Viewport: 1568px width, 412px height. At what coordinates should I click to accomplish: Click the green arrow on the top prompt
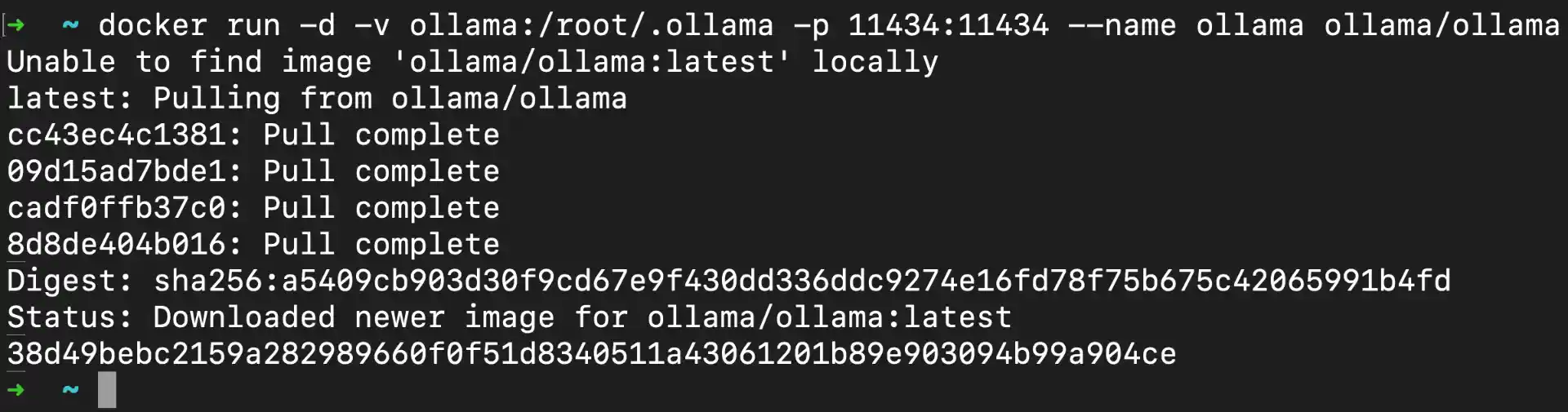(x=16, y=25)
